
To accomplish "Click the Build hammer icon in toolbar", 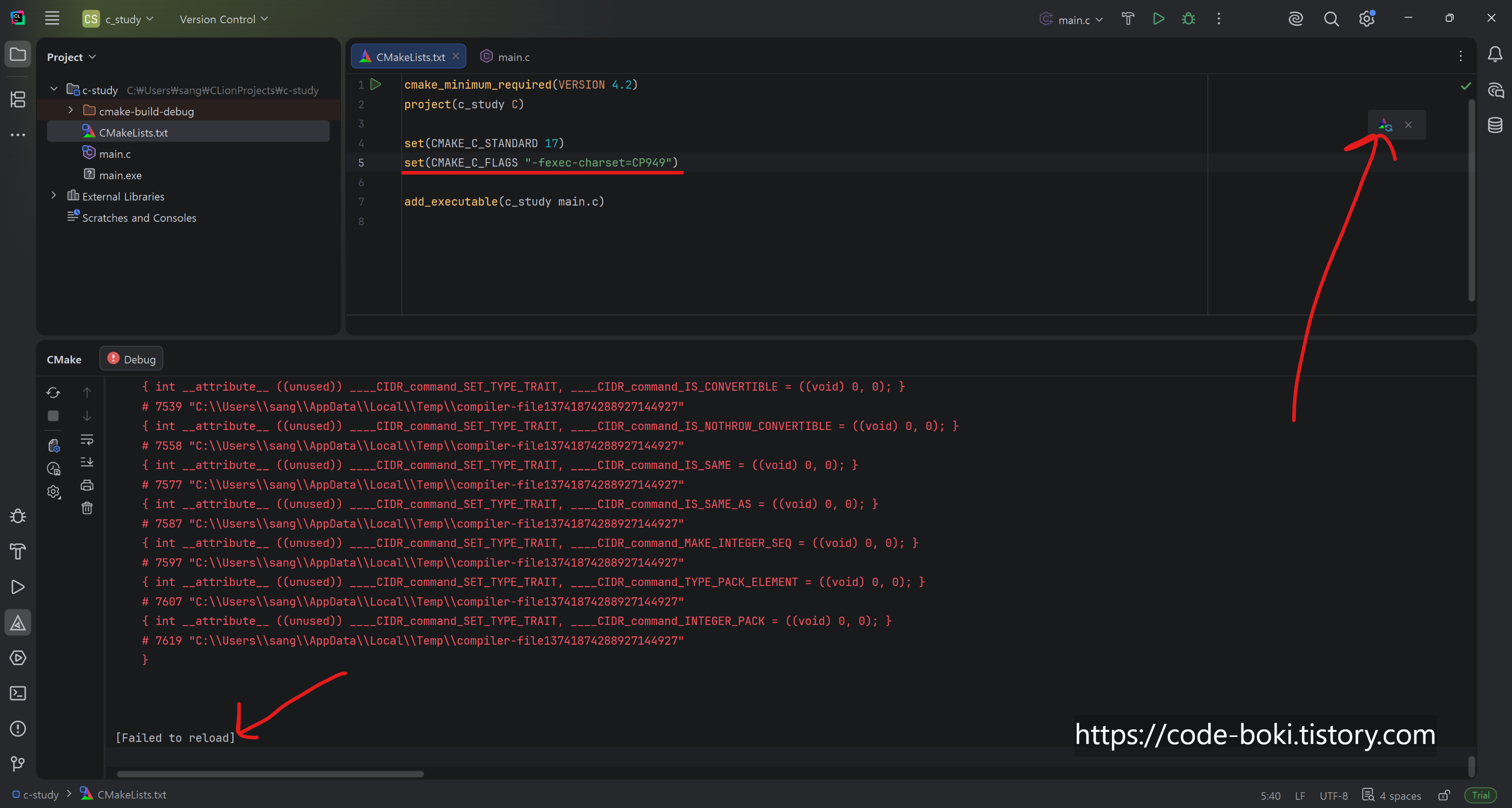I will point(1127,19).
